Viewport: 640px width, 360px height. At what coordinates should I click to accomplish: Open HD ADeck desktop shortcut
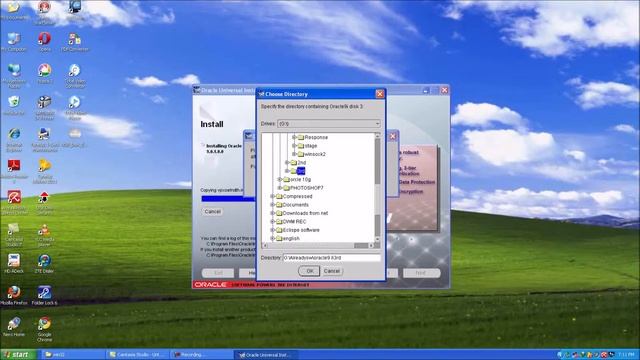[x=14, y=263]
